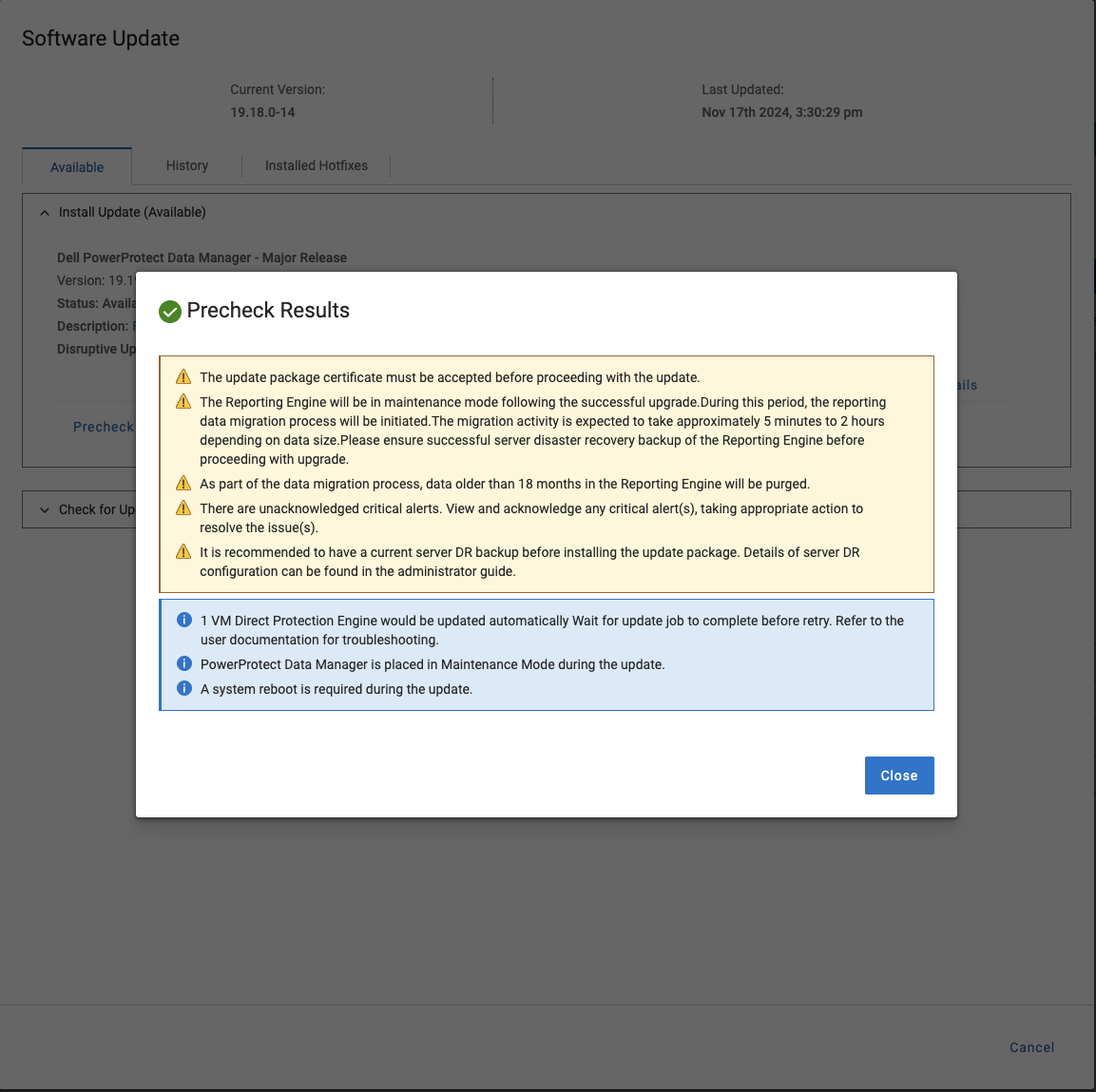The height and width of the screenshot is (1092, 1096).
Task: Click the green success check icon
Action: [x=170, y=312]
